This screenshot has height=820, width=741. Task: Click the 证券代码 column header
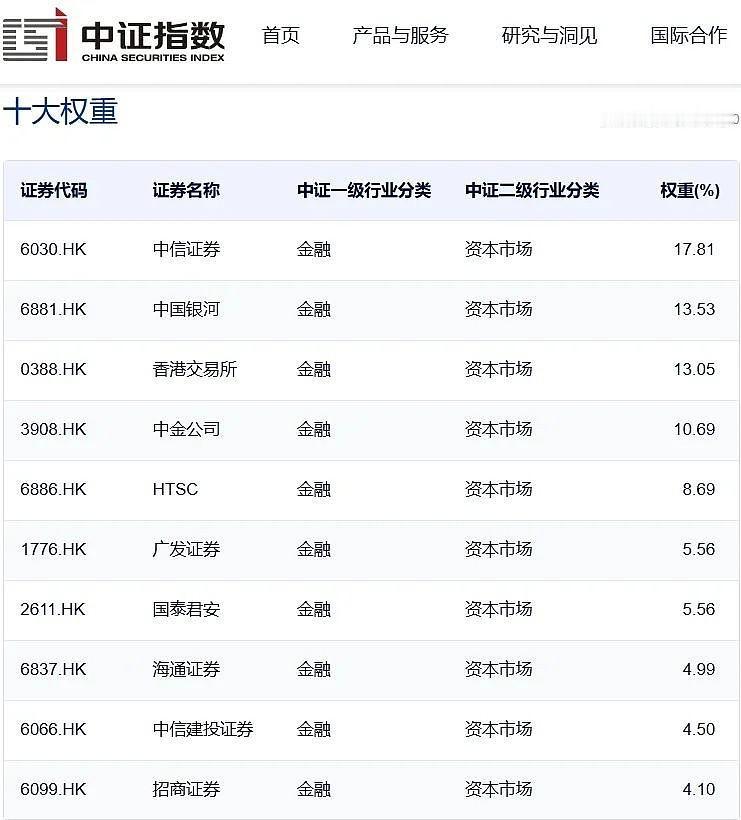[x=54, y=190]
